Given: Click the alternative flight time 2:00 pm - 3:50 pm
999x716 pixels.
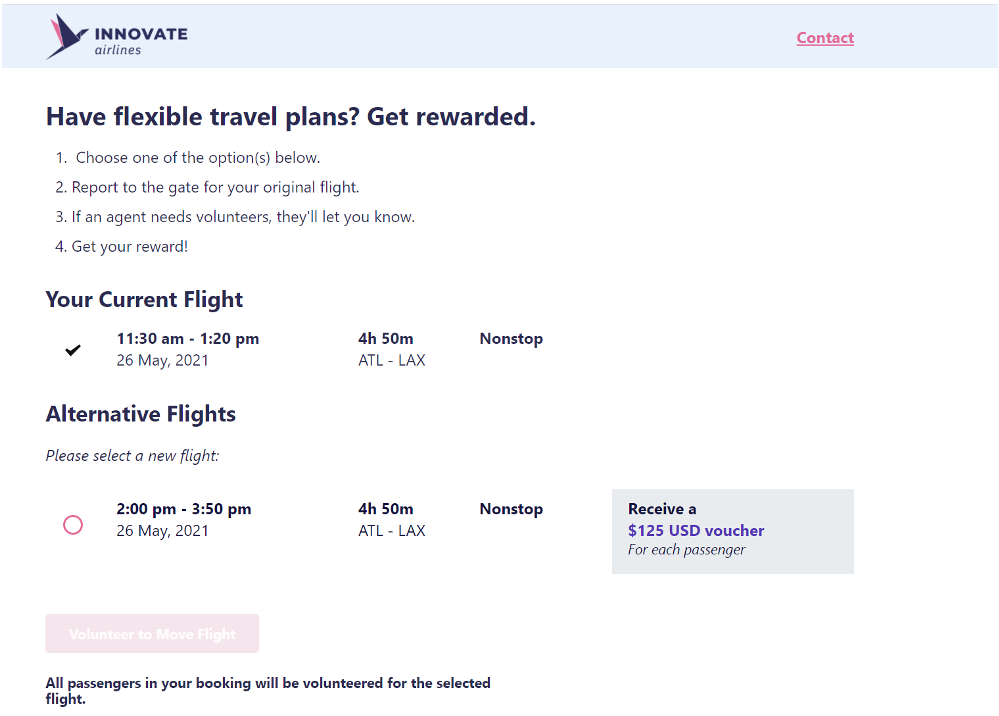Looking at the screenshot, I should [x=184, y=509].
